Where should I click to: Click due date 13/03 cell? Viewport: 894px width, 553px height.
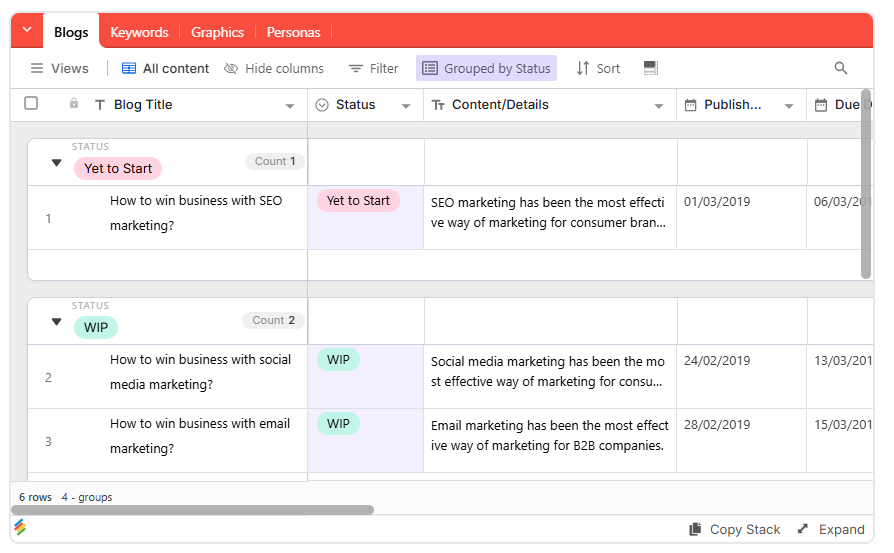pos(840,376)
